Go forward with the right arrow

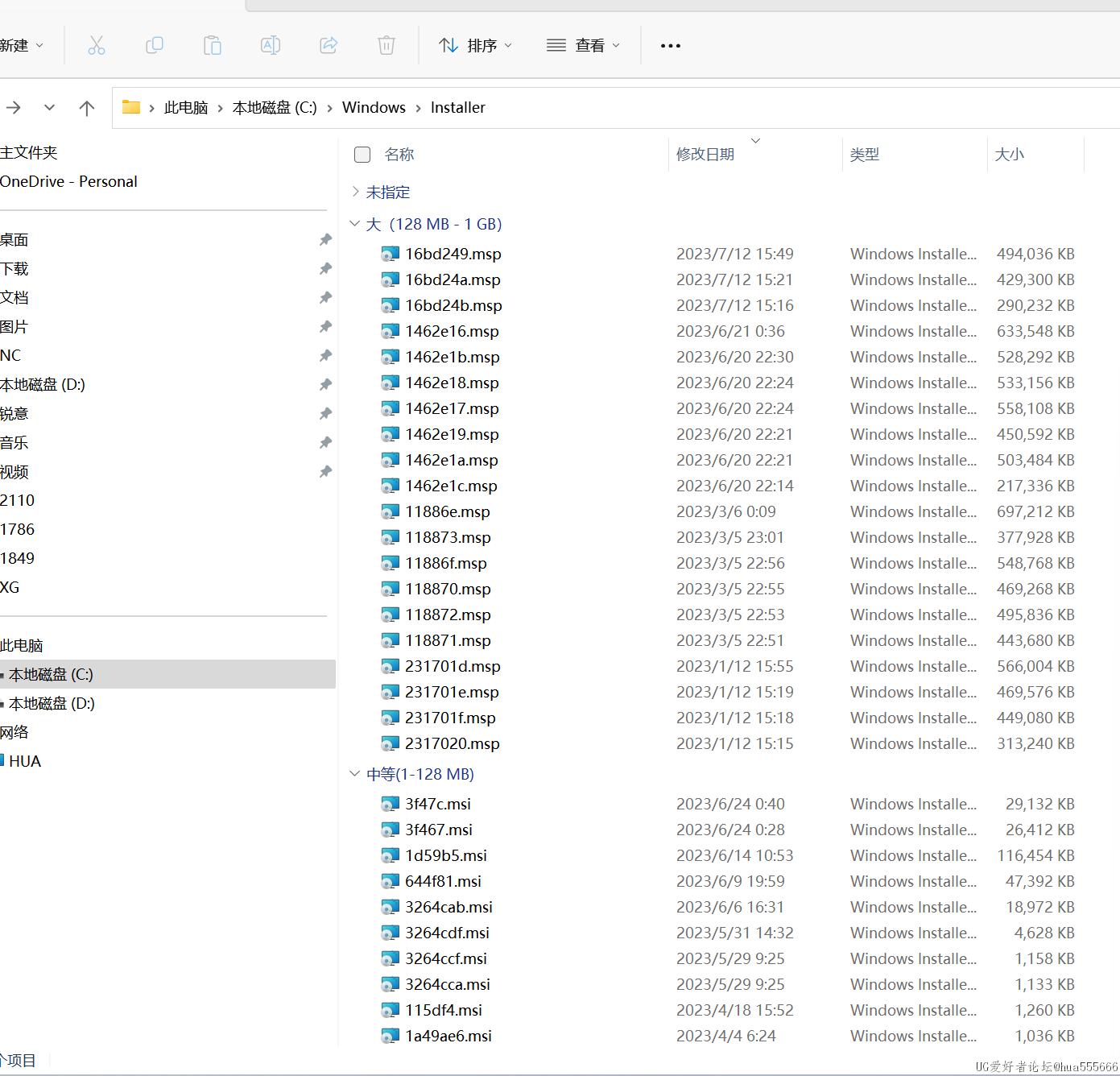click(14, 107)
